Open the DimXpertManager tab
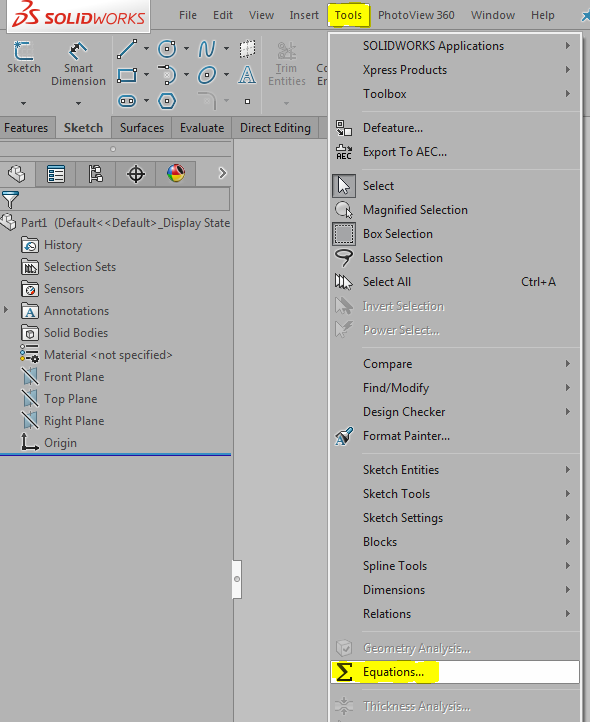 [x=136, y=174]
